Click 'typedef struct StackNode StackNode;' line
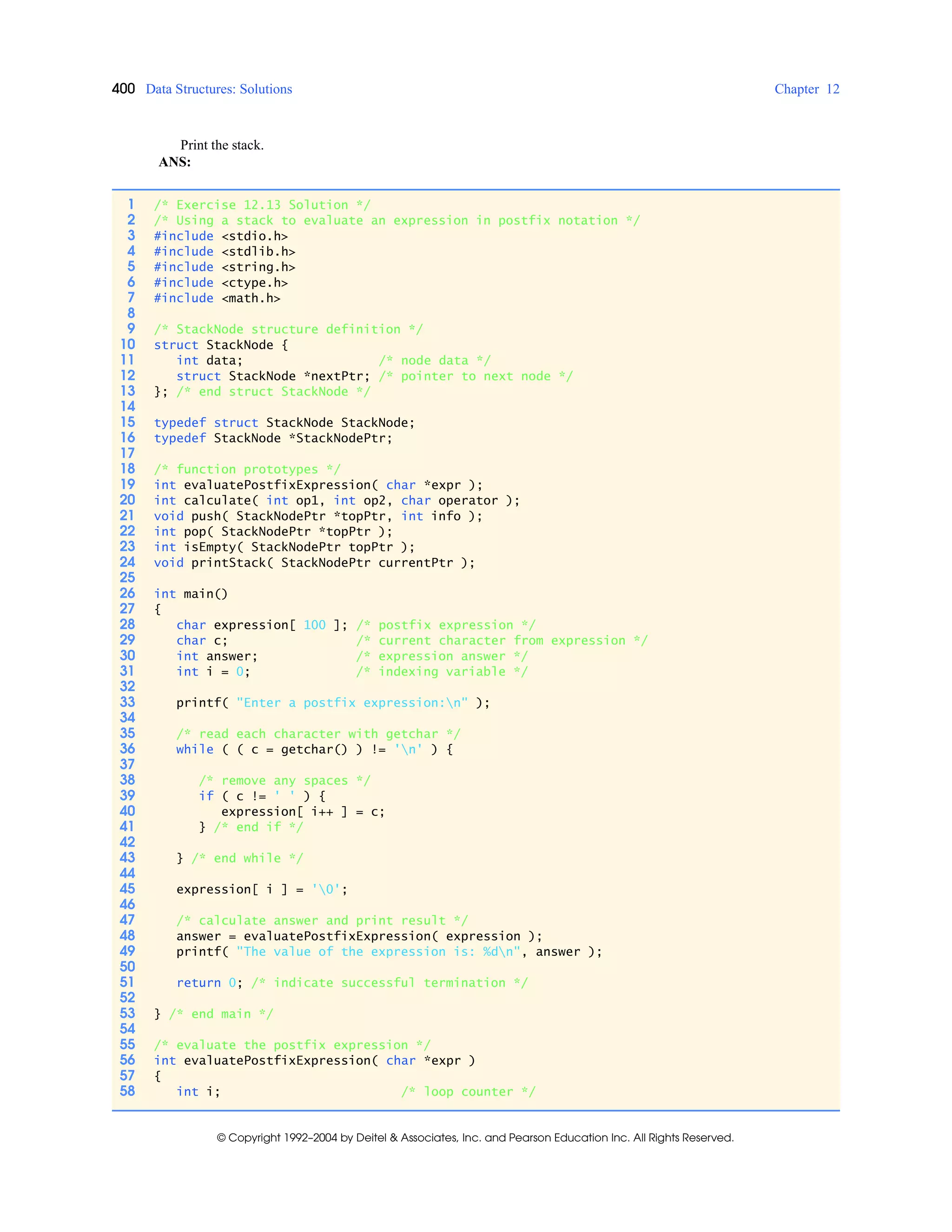The image size is (952, 1232). point(284,423)
